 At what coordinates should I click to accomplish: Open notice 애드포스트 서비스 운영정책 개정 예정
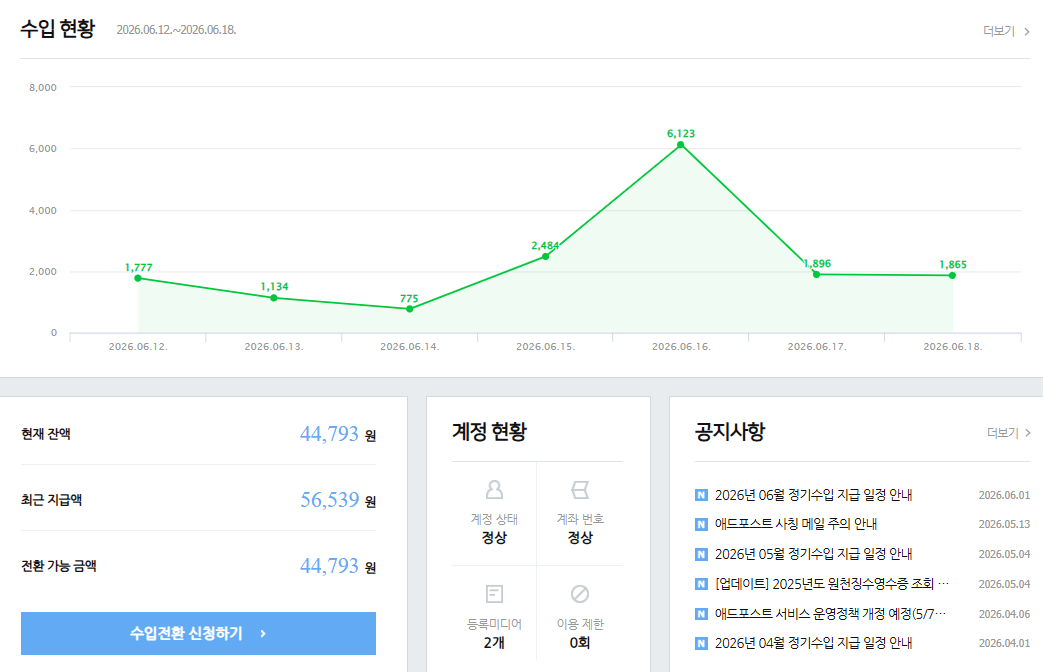coord(830,613)
